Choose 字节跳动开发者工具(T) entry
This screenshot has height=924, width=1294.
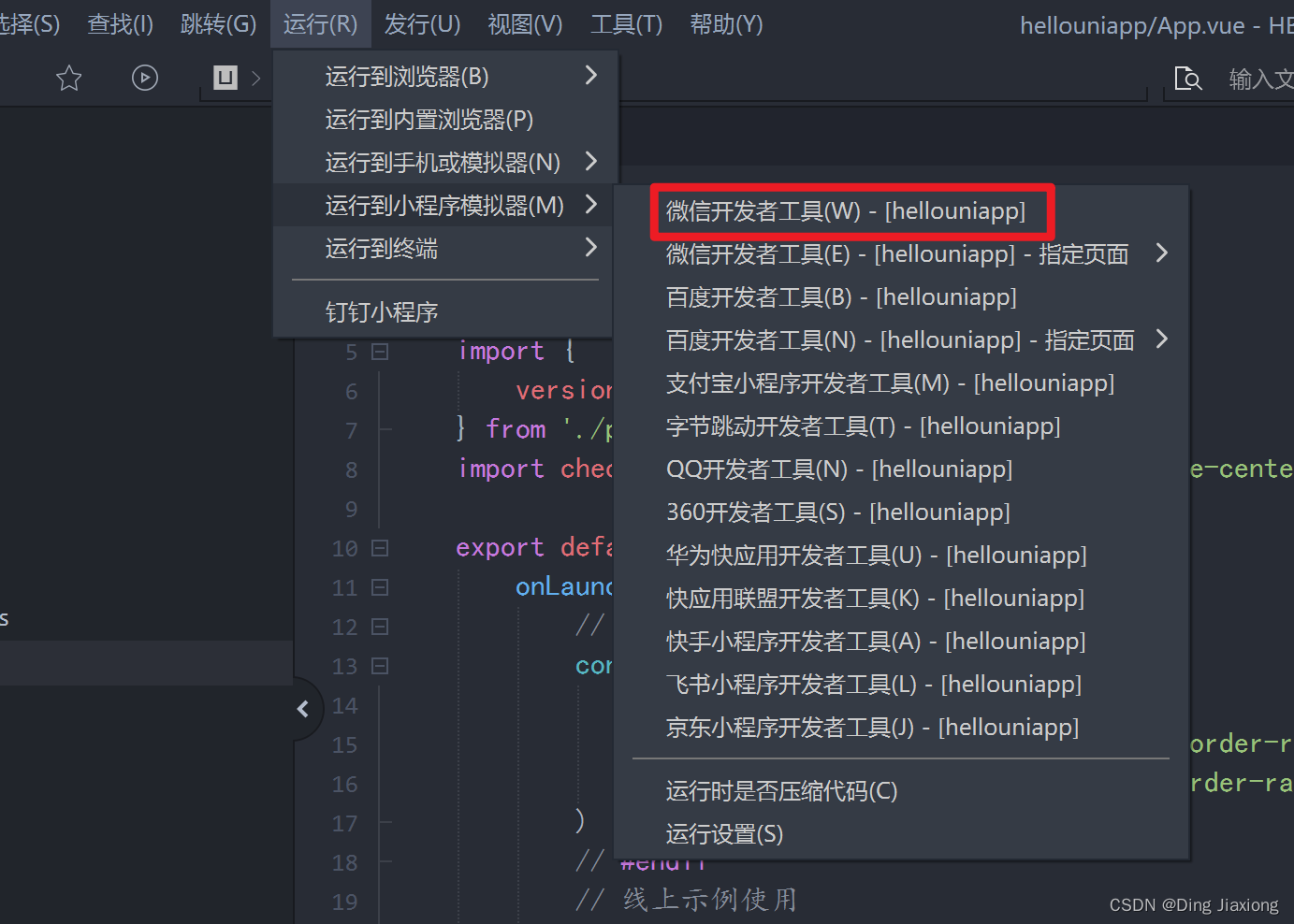(x=900, y=426)
